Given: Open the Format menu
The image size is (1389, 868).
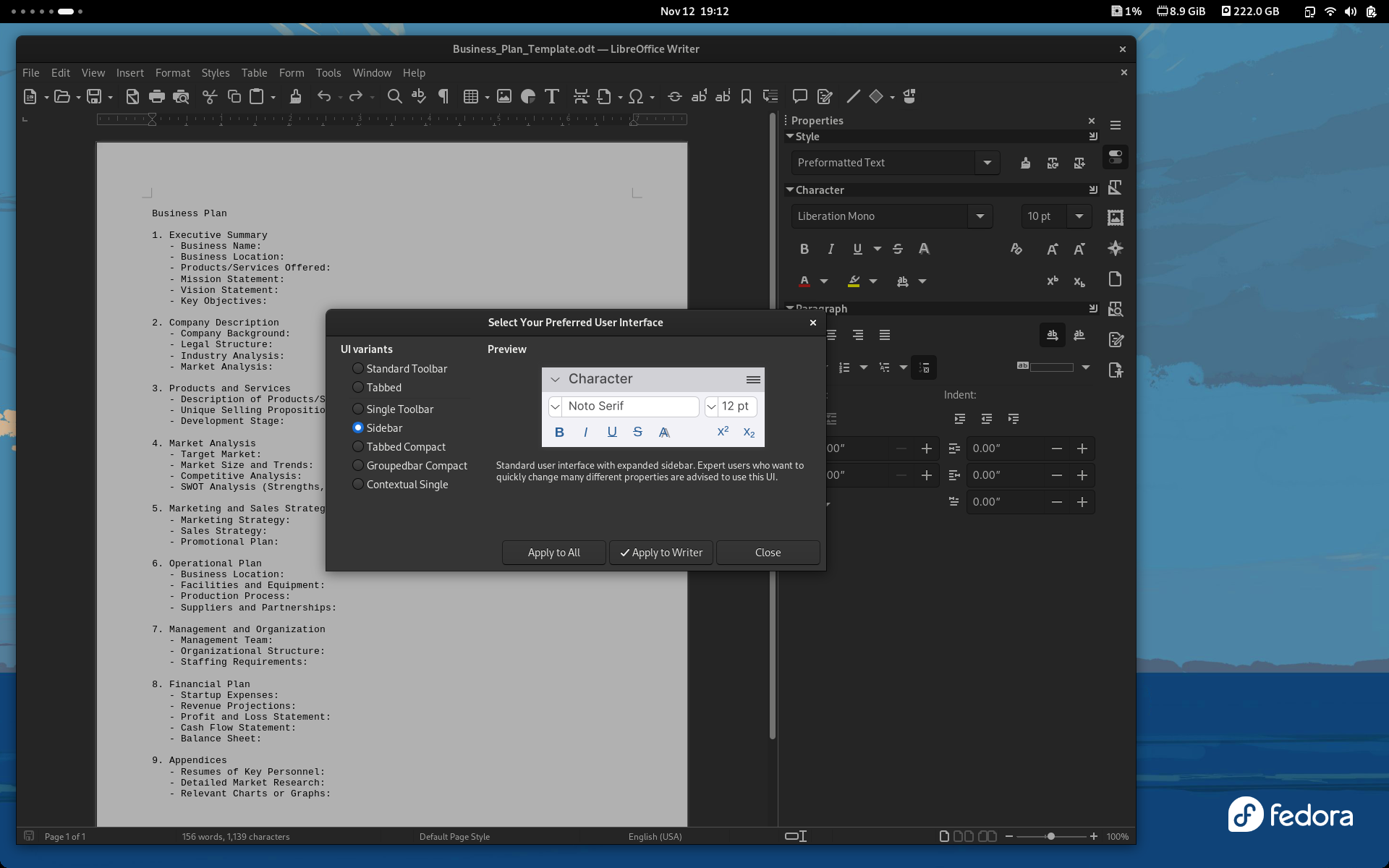Looking at the screenshot, I should click(172, 73).
